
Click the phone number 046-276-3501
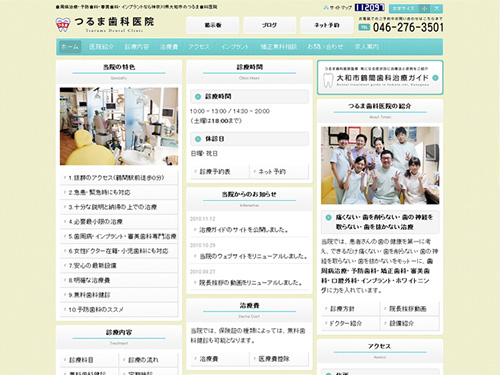(408, 27)
